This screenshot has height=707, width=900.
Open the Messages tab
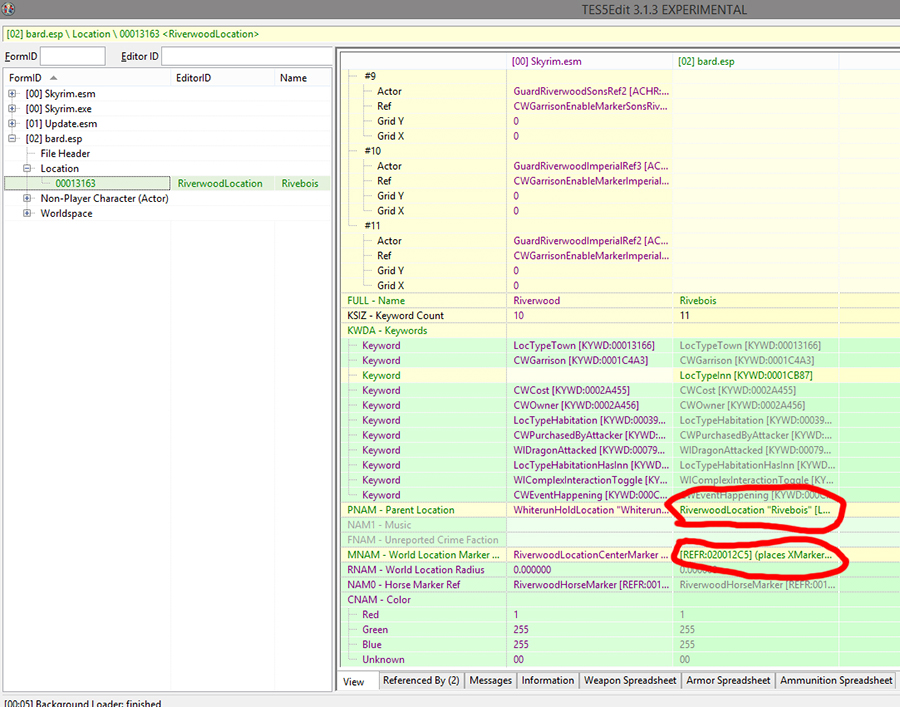pos(490,680)
